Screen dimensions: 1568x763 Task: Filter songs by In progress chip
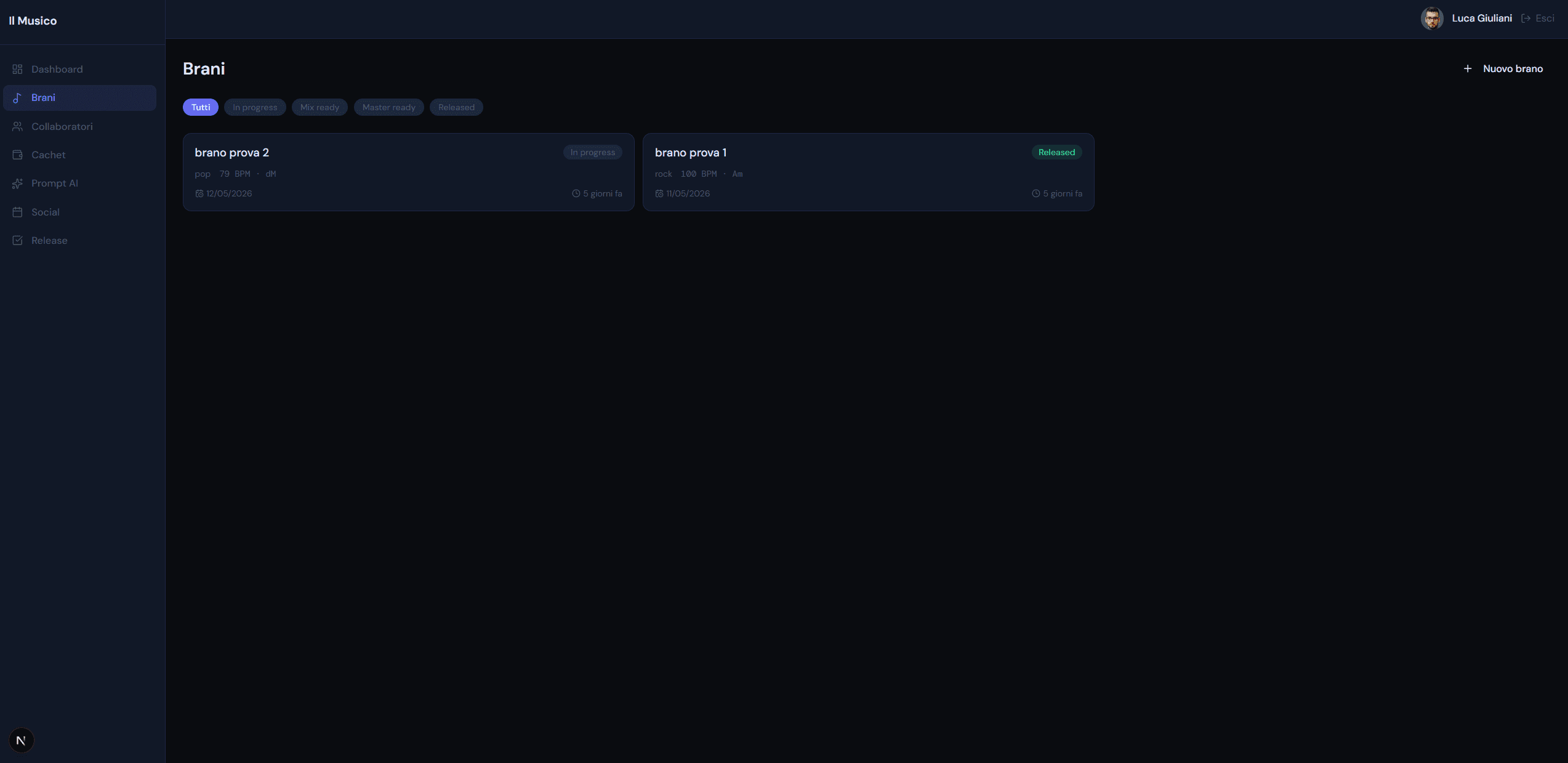(x=255, y=107)
